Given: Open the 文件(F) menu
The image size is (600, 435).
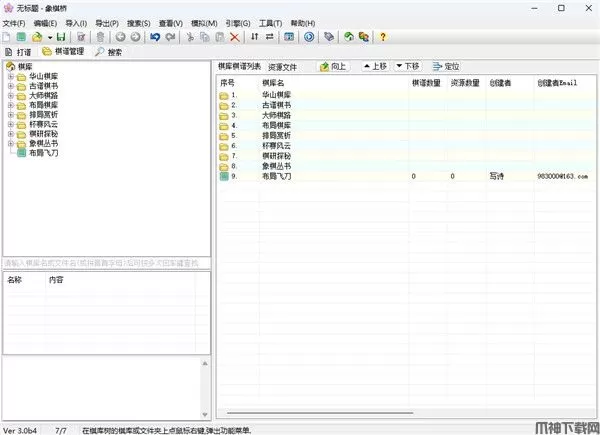Looking at the screenshot, I should [14, 23].
